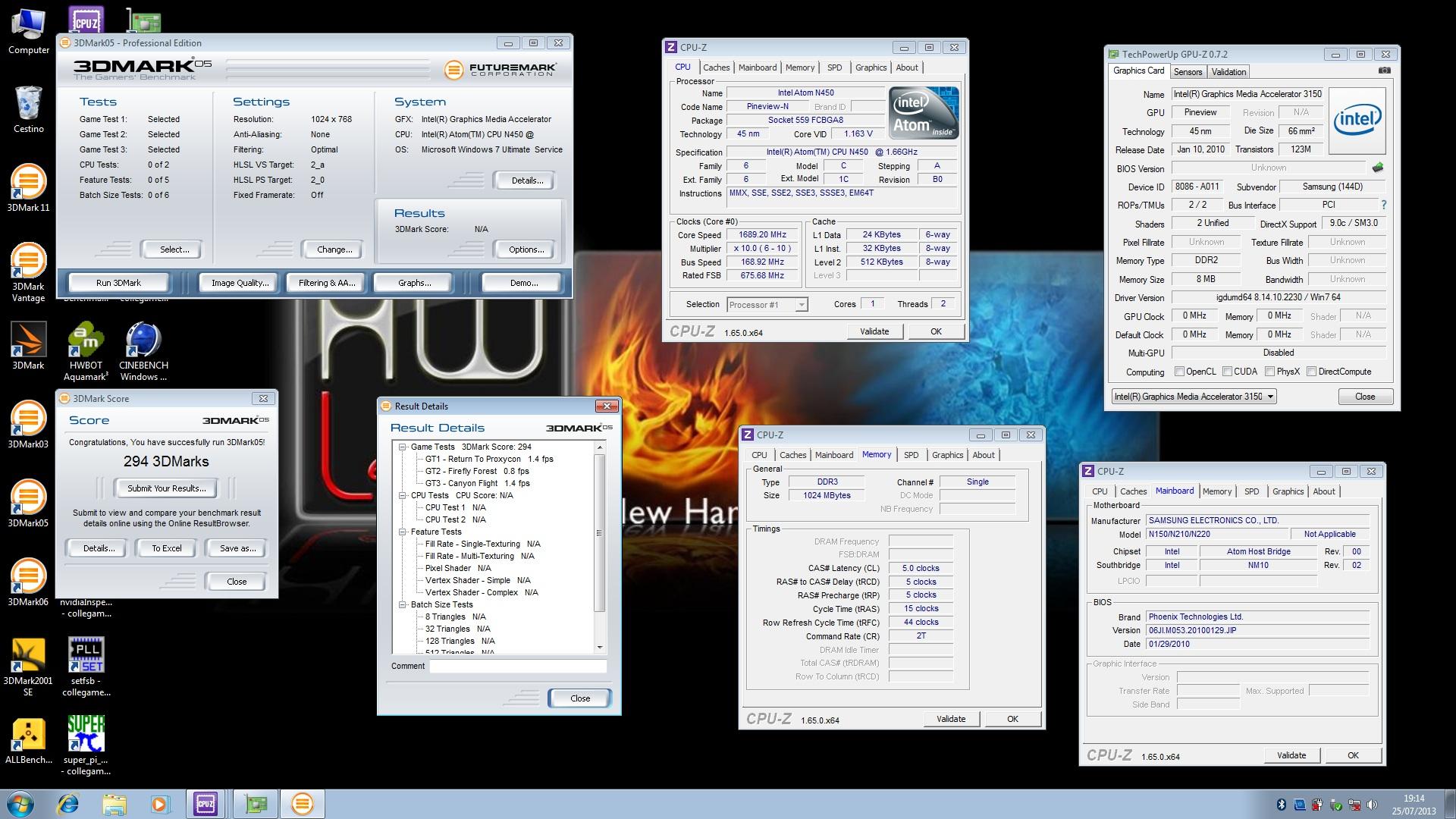Enable the PhysX checkbox in GPU-Z

(1269, 372)
